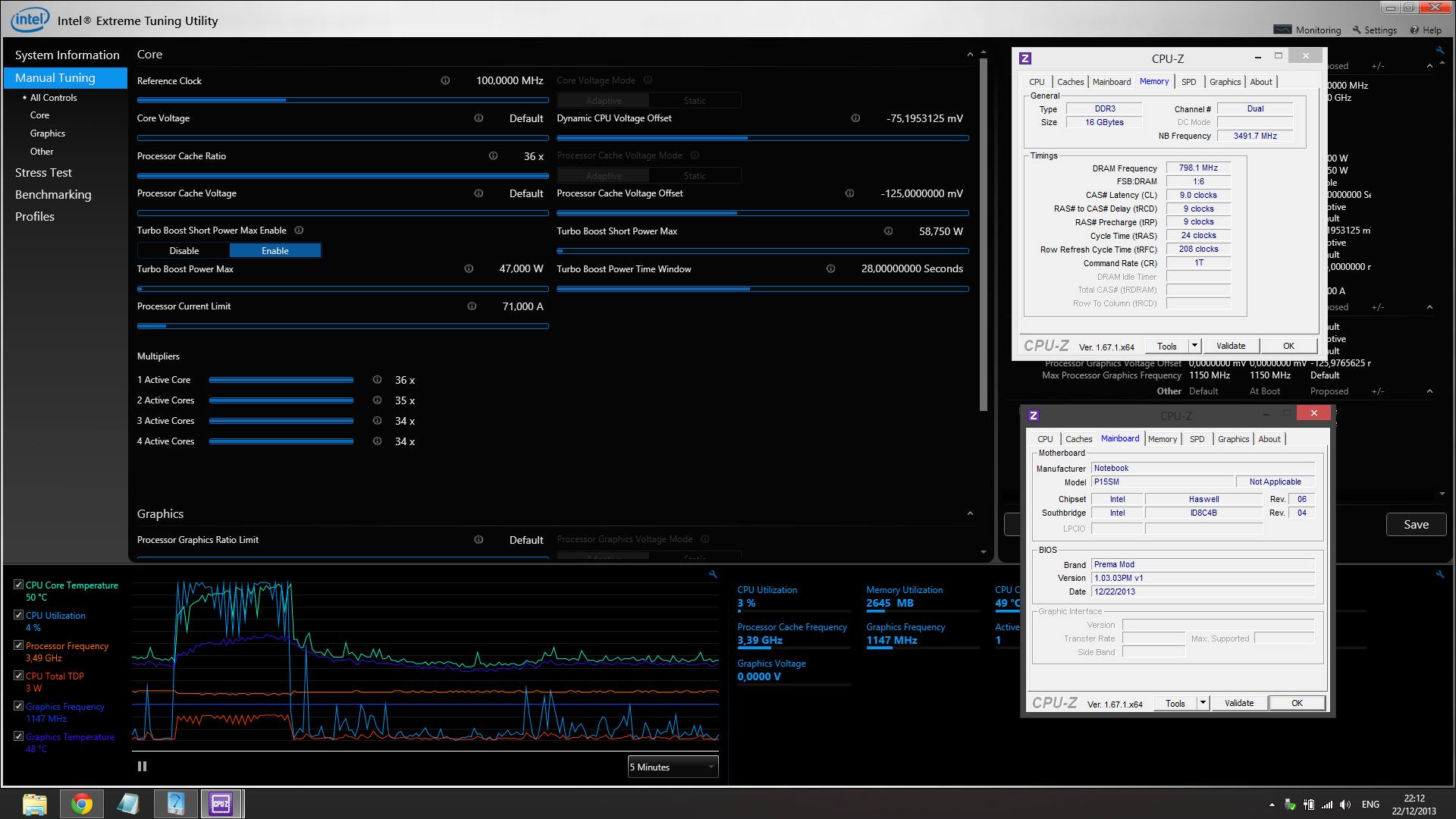Click OK in lower CPU-Z window
The width and height of the screenshot is (1456, 819).
[x=1297, y=703]
